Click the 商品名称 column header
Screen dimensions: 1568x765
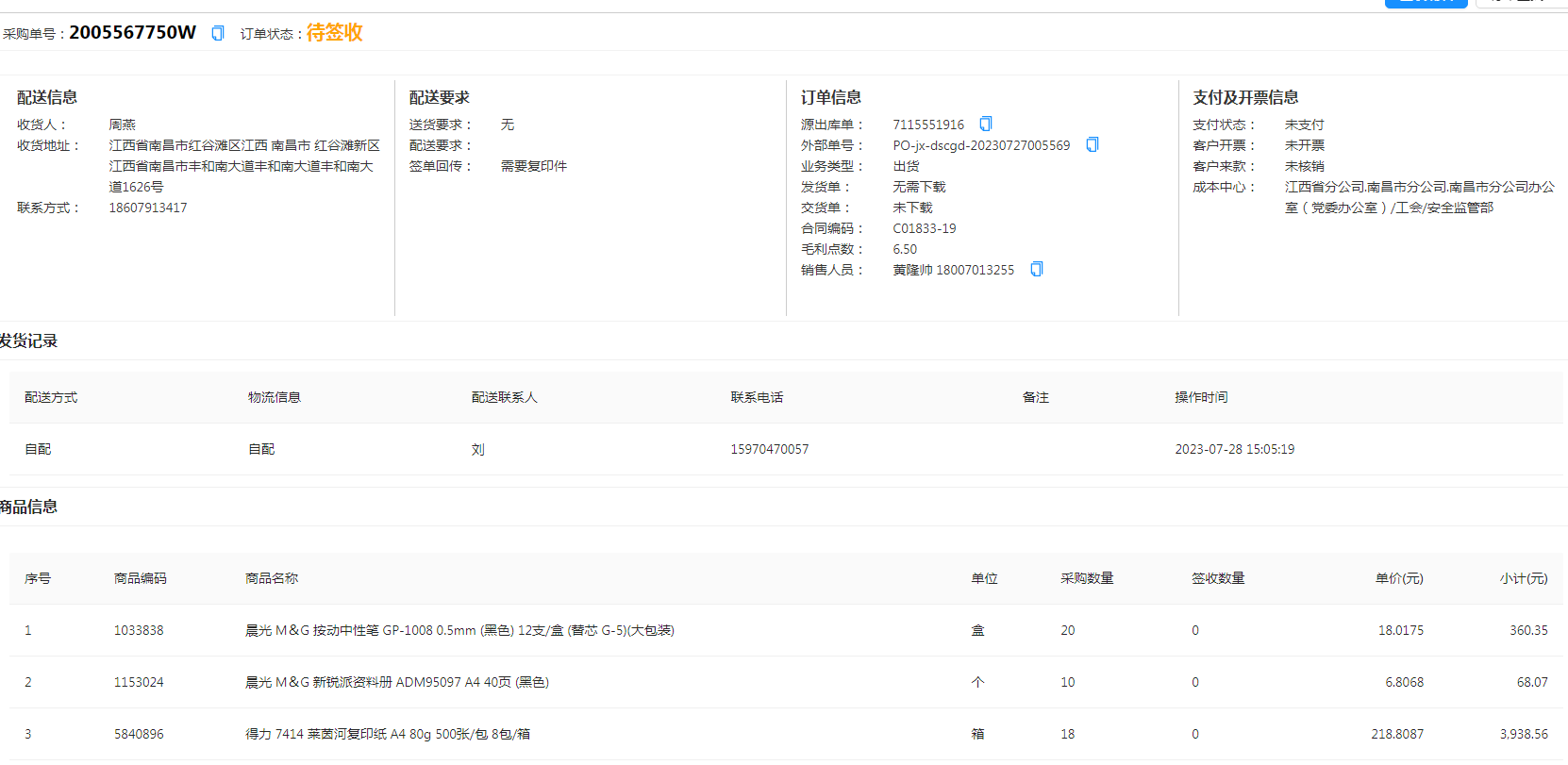pos(272,578)
